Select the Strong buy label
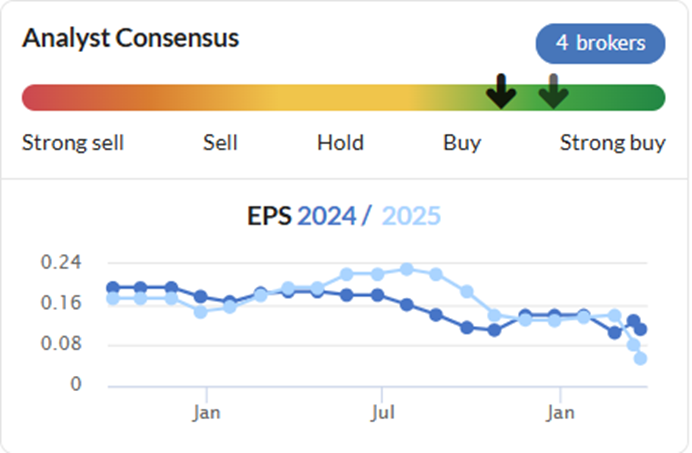This screenshot has width=692, height=453. pos(613,143)
